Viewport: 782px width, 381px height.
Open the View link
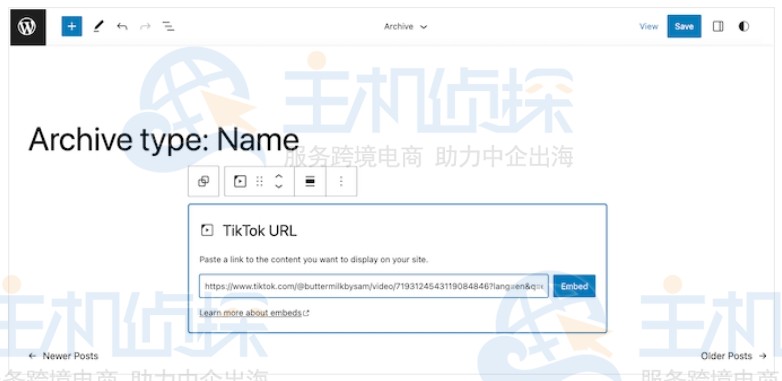649,26
